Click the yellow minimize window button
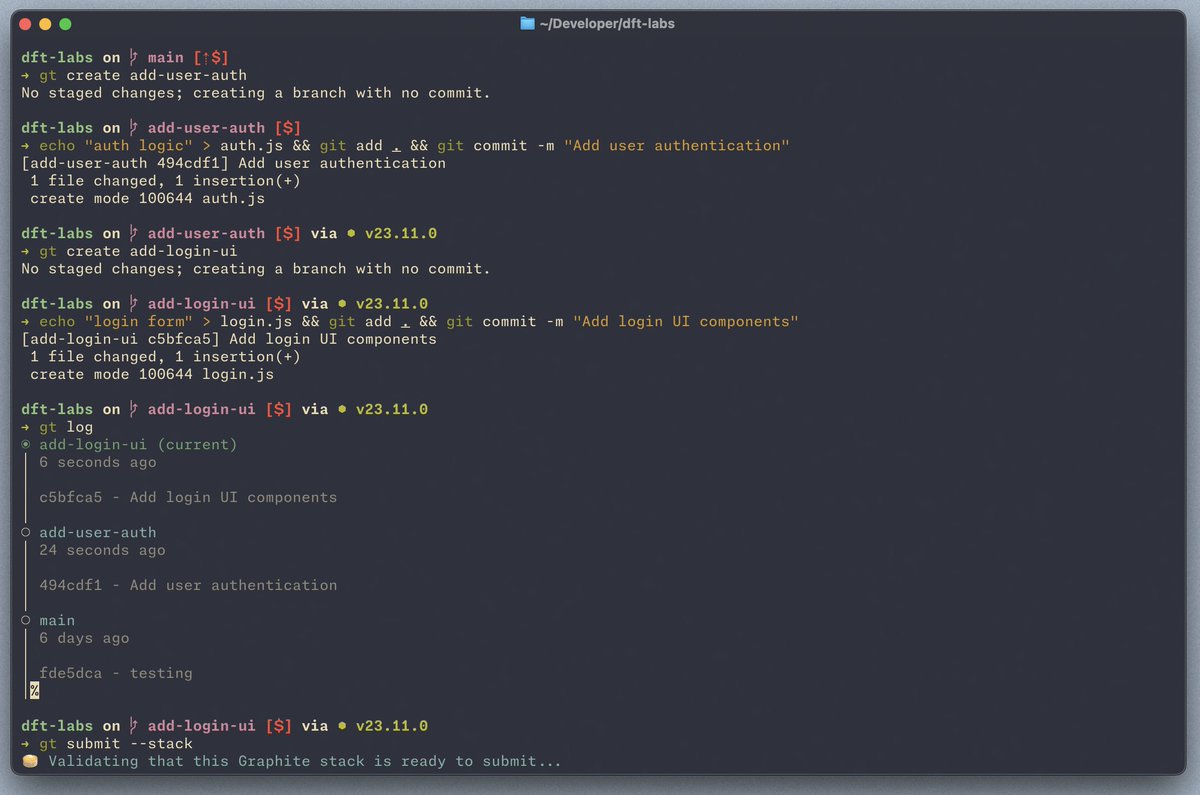 (x=46, y=23)
